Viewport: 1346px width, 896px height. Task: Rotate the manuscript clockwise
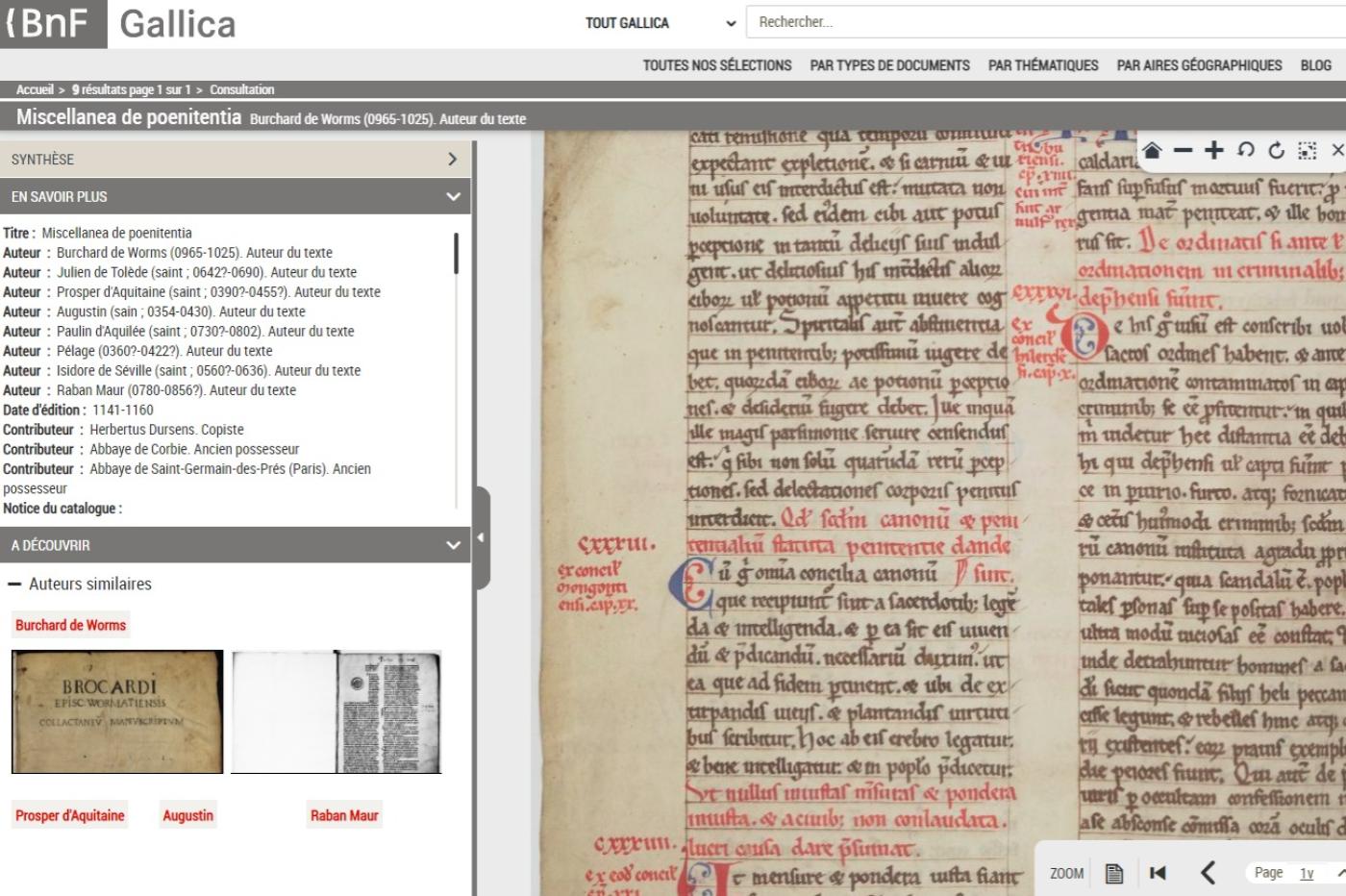pyautogui.click(x=1276, y=150)
